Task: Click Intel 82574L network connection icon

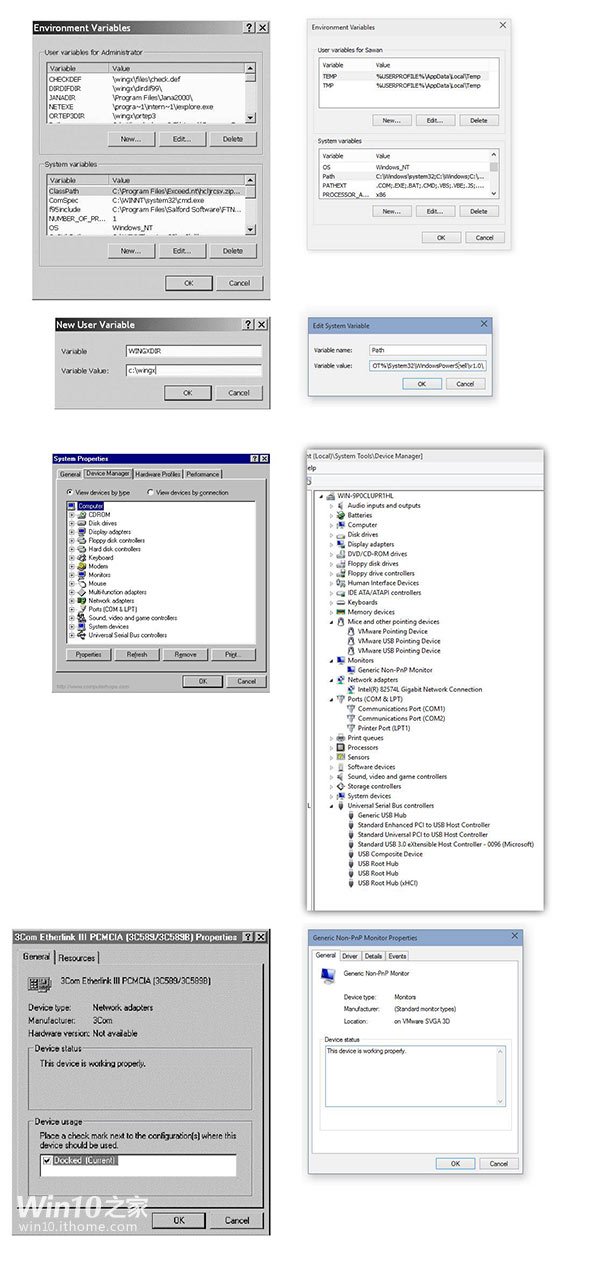Action: 351,689
